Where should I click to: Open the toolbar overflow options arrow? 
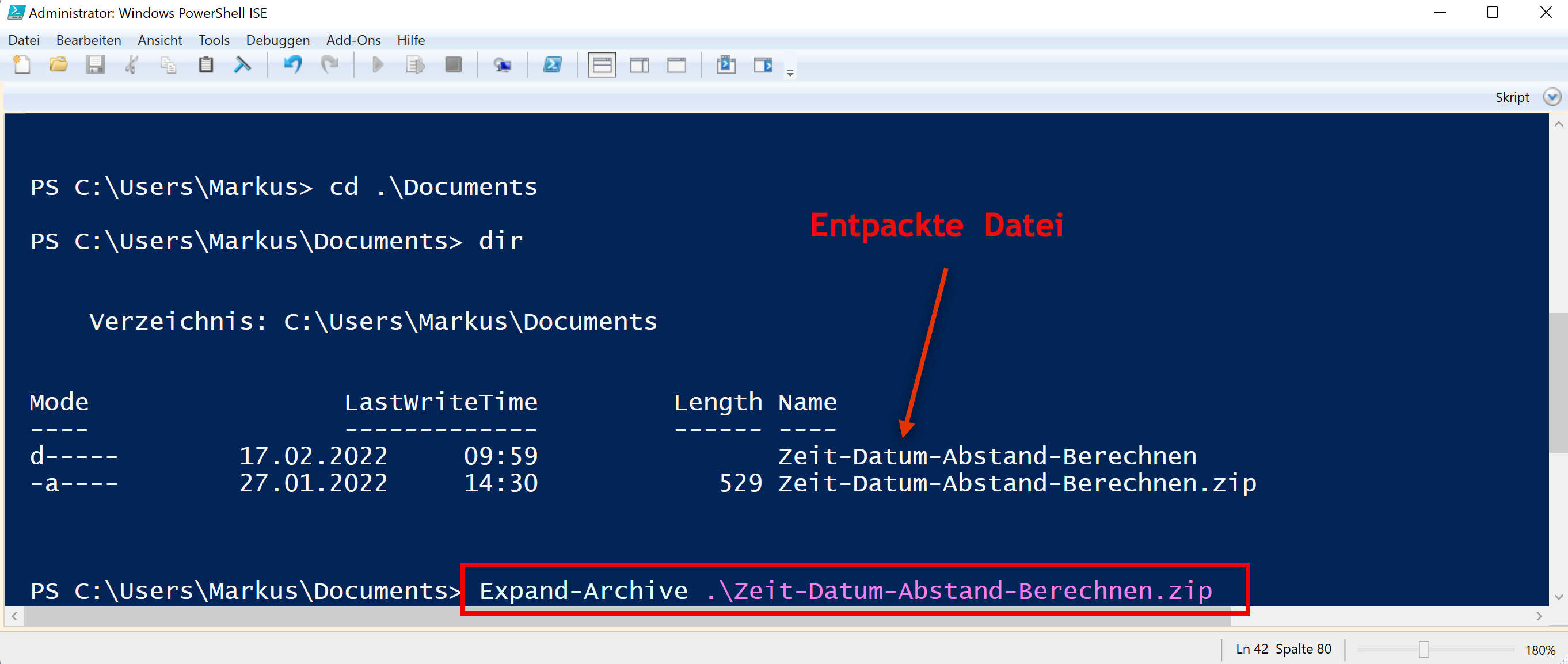click(x=790, y=73)
